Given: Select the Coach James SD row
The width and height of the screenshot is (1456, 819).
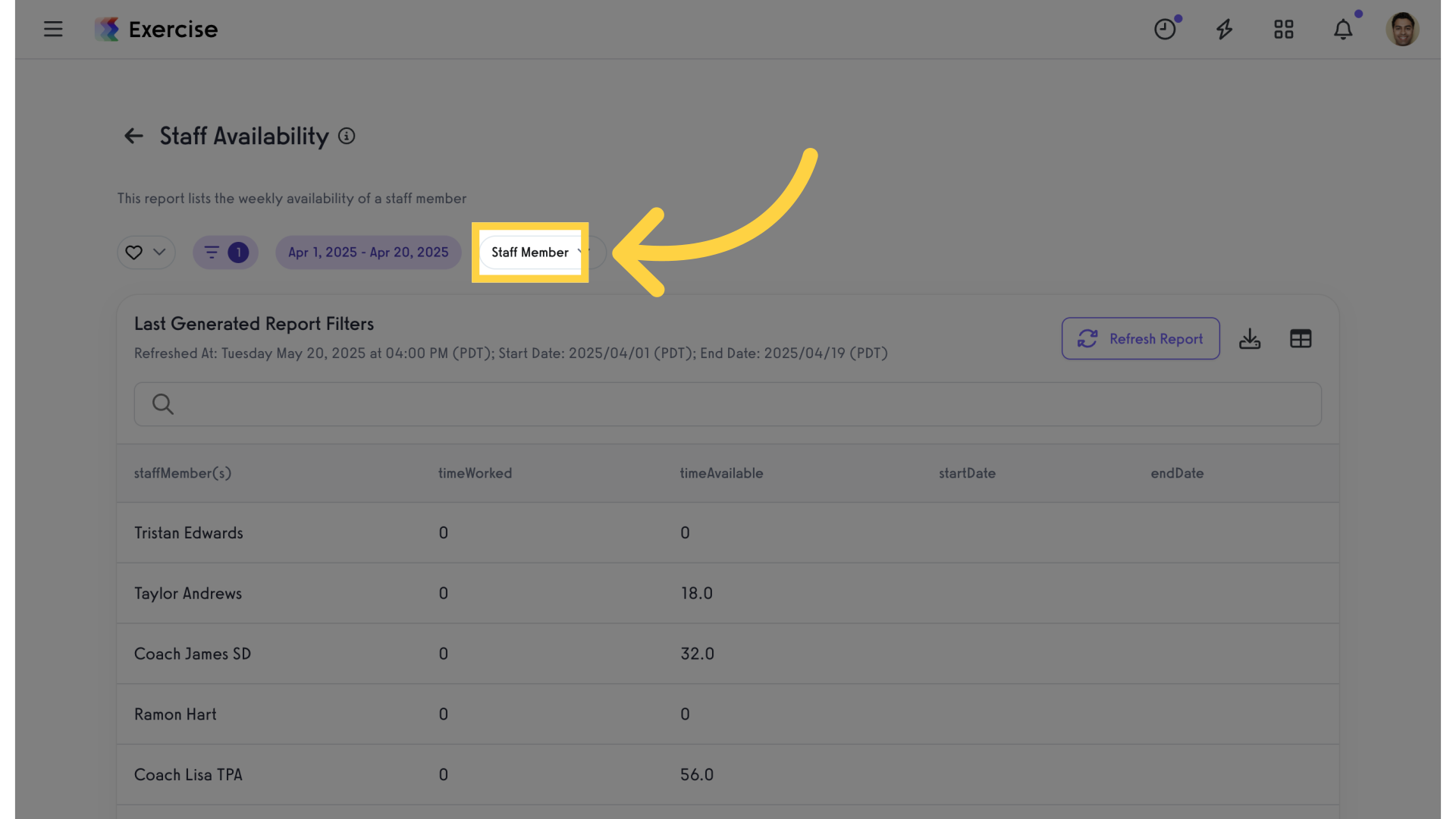Looking at the screenshot, I should [728, 654].
